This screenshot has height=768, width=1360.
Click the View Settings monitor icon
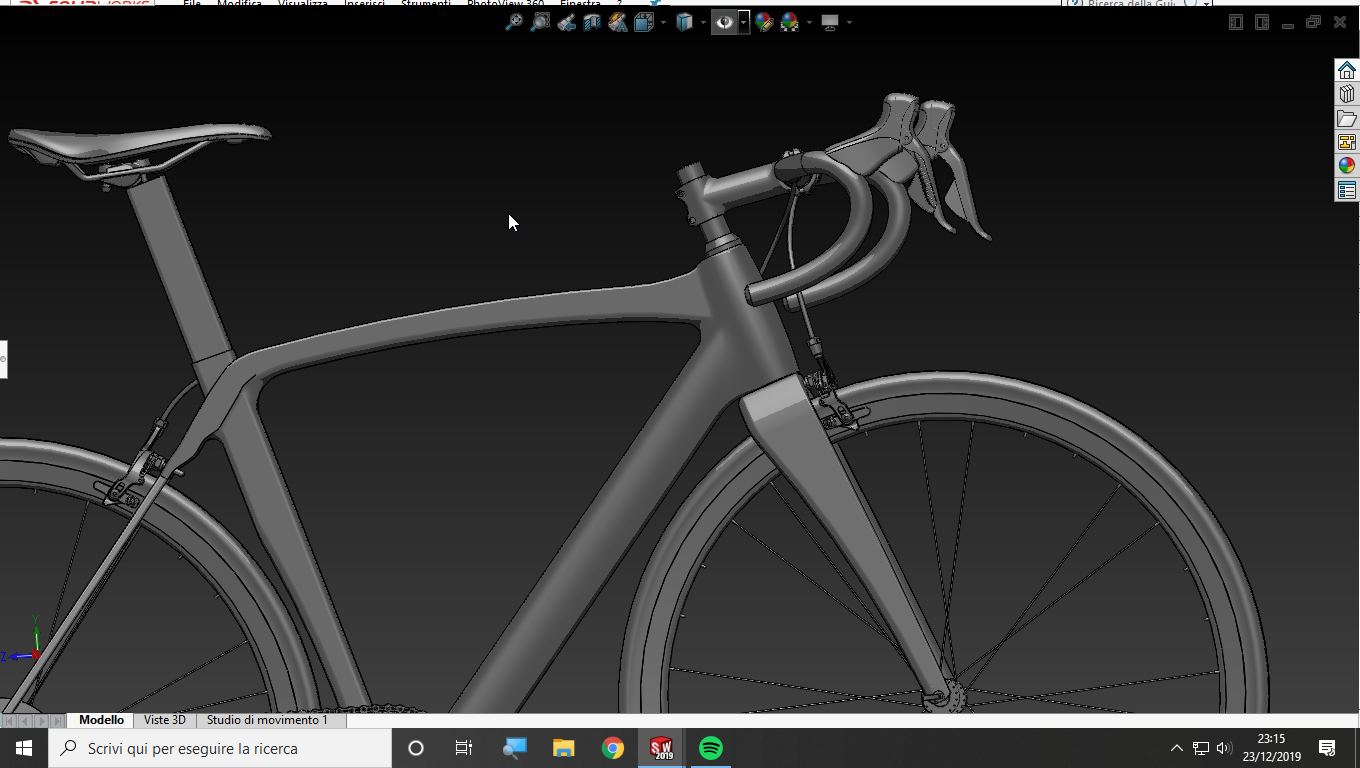(x=830, y=22)
